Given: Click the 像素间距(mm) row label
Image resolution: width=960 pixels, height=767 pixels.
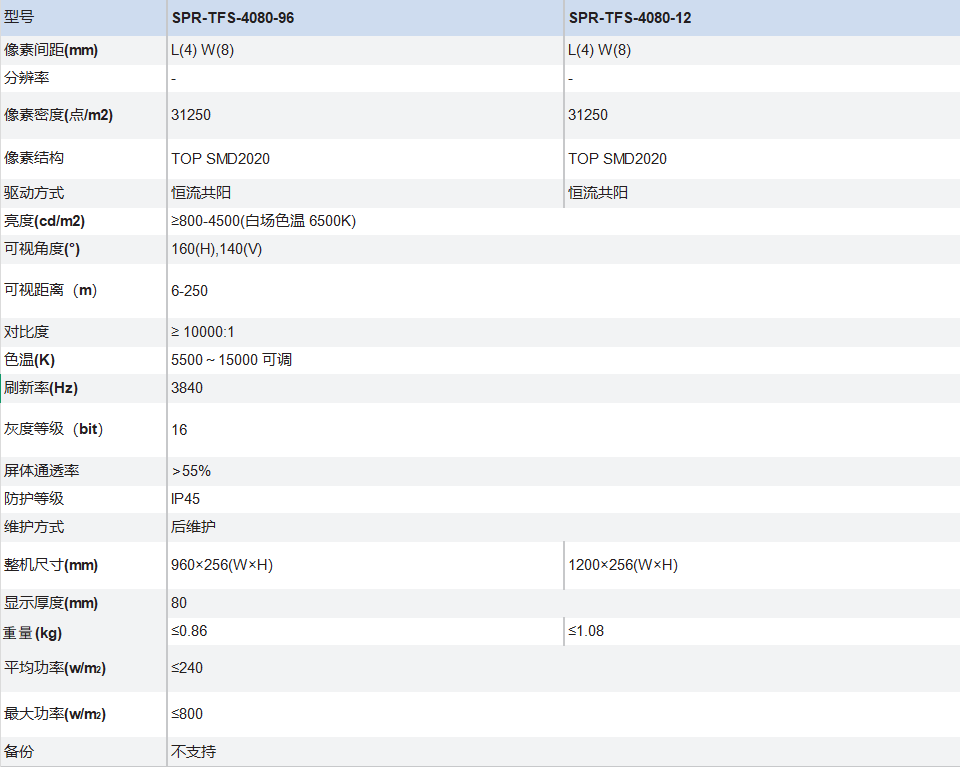Looking at the screenshot, I should (x=51, y=50).
